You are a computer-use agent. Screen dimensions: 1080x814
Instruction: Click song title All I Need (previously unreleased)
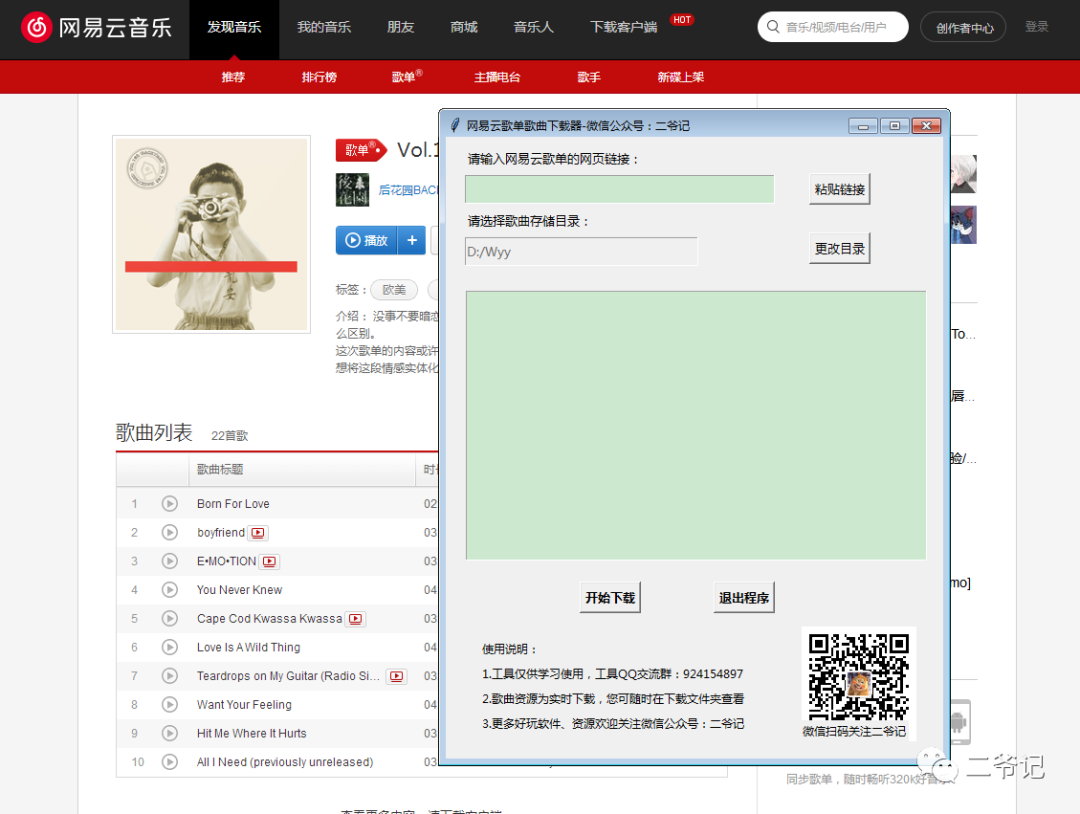click(x=284, y=762)
